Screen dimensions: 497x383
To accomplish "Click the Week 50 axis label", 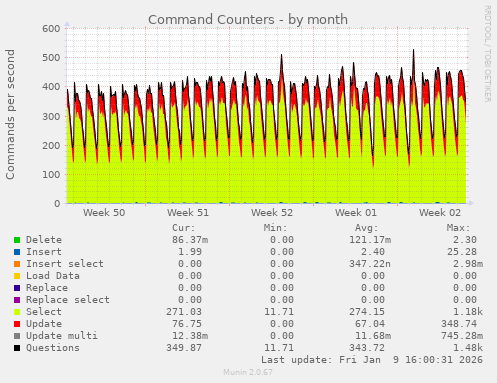I will [104, 213].
